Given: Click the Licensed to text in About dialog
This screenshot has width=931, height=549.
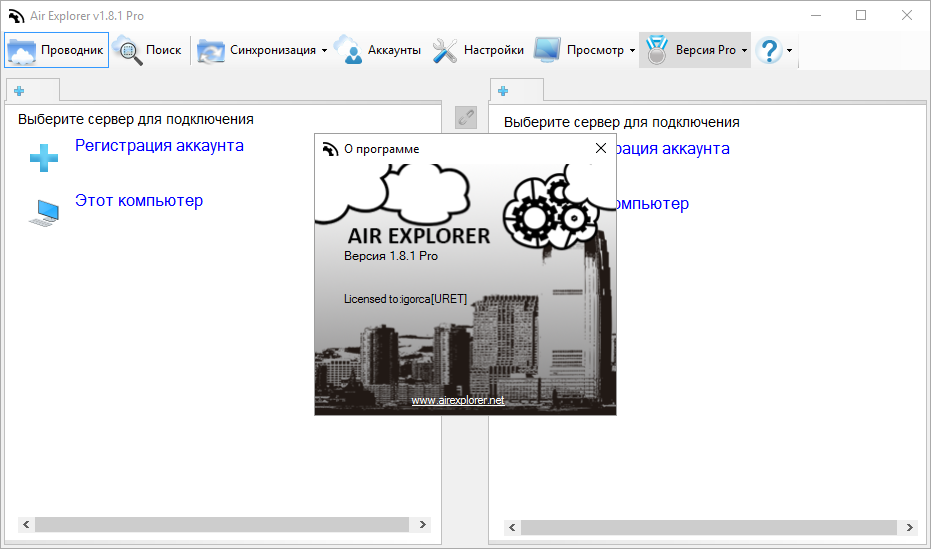Looking at the screenshot, I should (406, 299).
